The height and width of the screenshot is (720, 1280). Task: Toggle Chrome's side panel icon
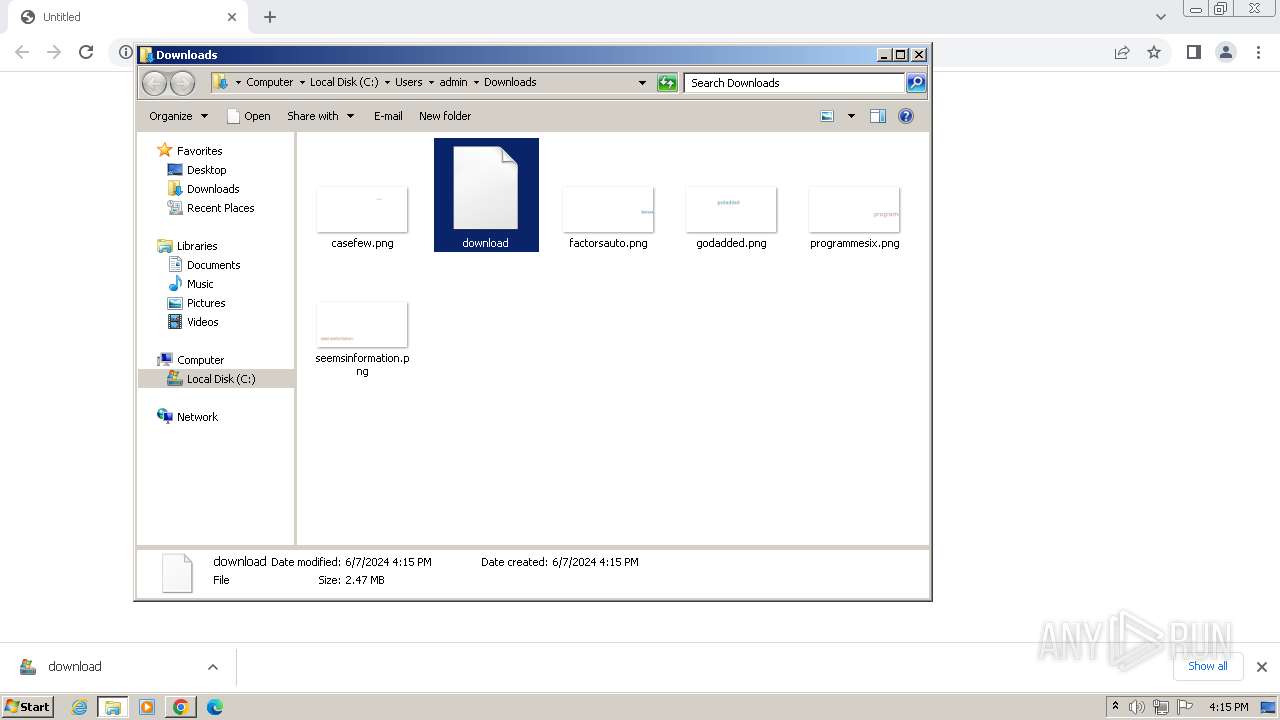pyautogui.click(x=1194, y=52)
